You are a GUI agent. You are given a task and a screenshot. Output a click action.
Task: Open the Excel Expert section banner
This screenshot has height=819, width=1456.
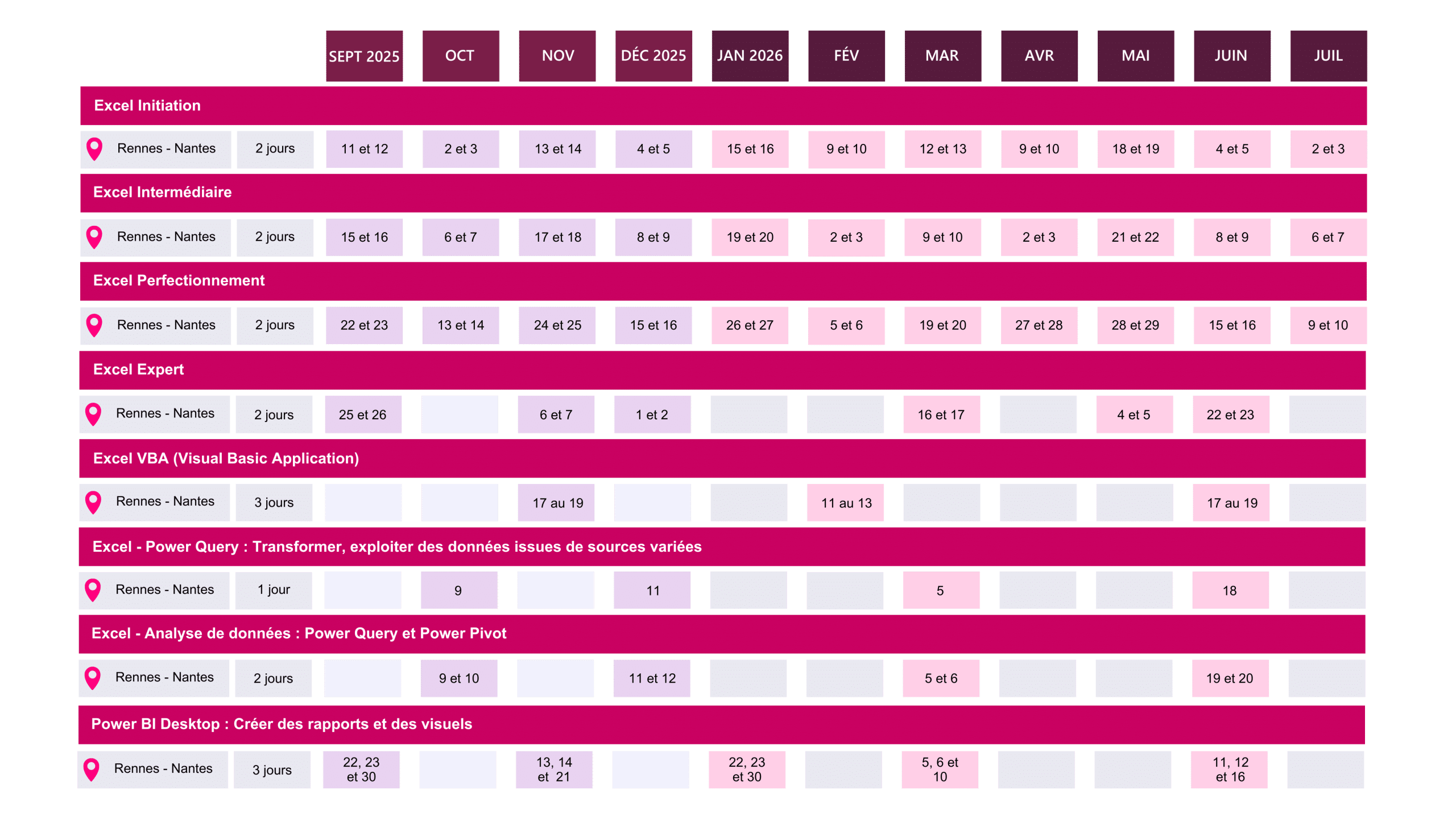[x=722, y=370]
